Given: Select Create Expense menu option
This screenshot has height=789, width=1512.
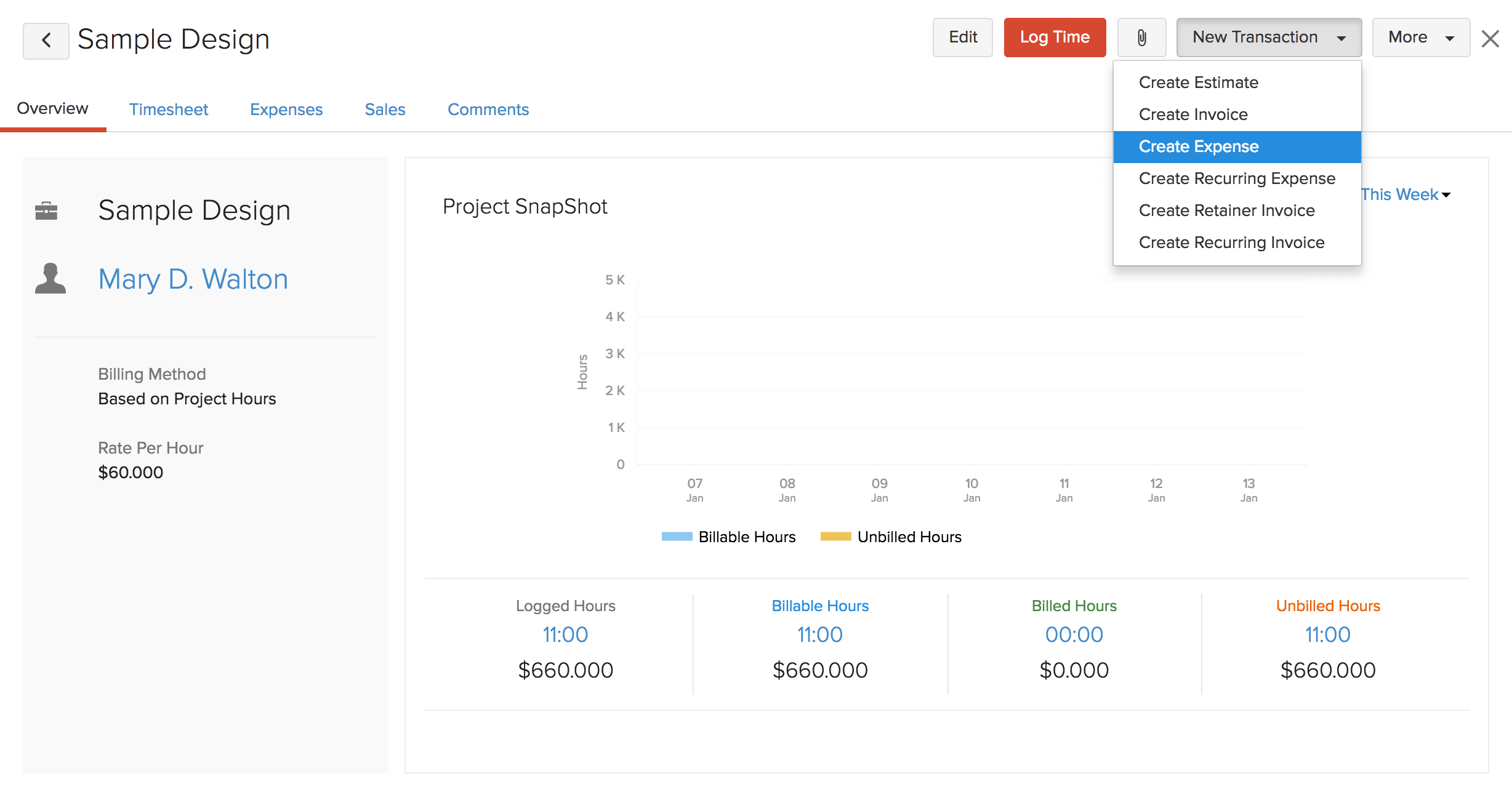Looking at the screenshot, I should pyautogui.click(x=1198, y=146).
